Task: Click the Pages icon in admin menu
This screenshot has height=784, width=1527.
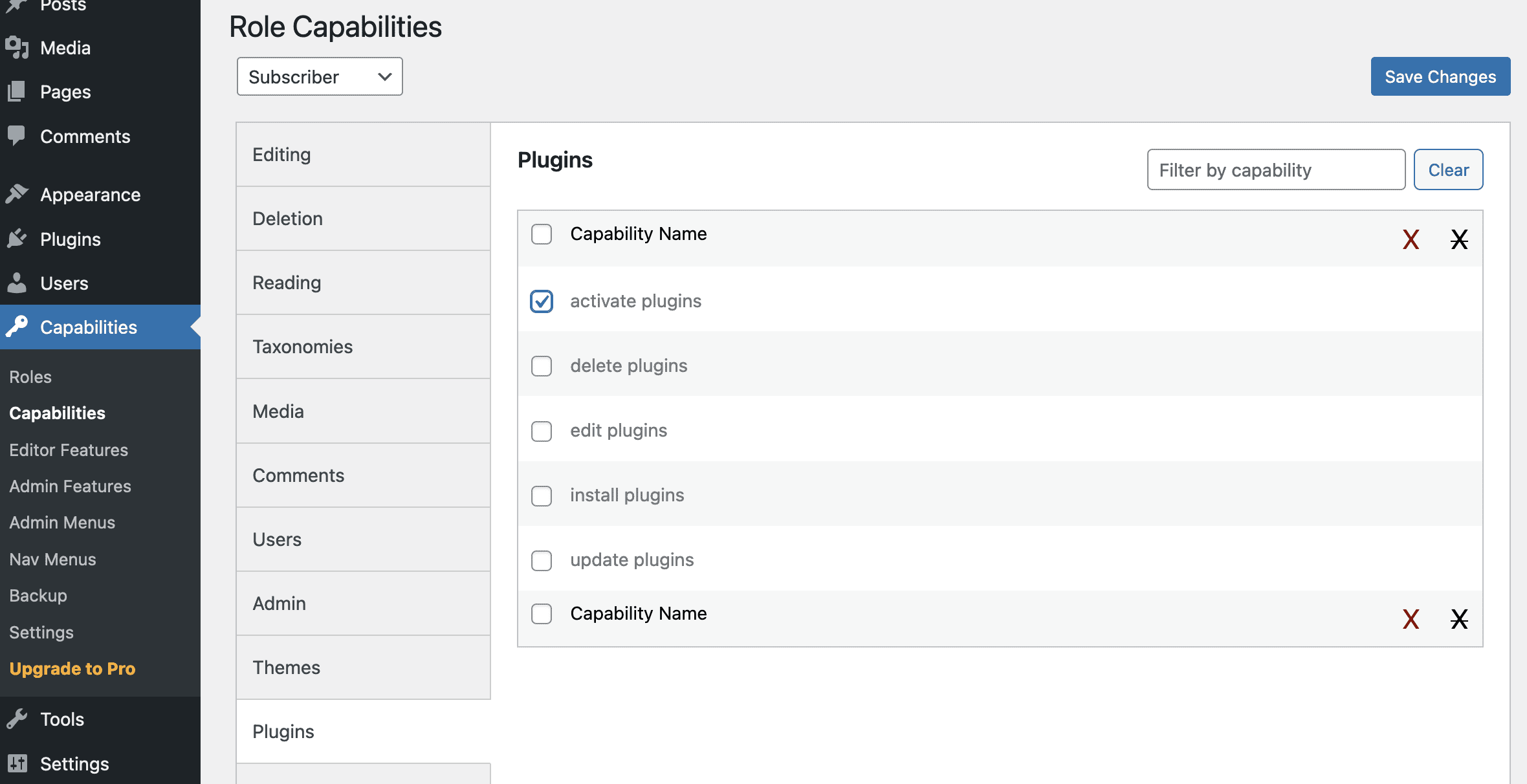Action: 17,92
